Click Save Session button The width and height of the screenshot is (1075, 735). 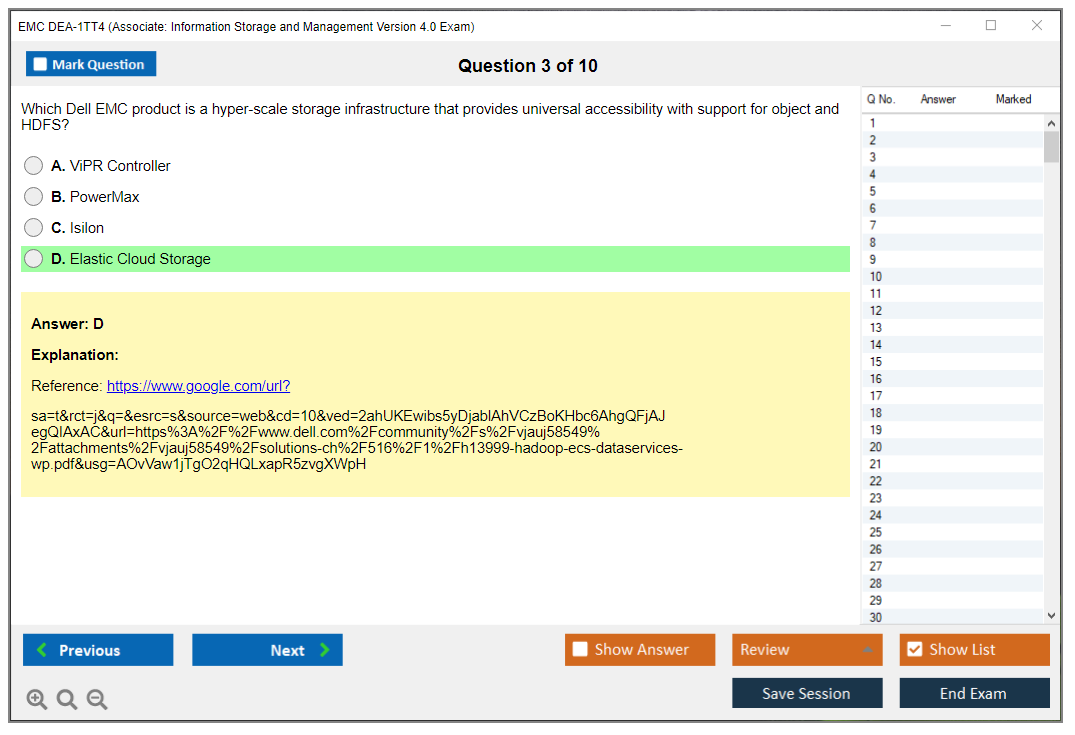coord(806,693)
